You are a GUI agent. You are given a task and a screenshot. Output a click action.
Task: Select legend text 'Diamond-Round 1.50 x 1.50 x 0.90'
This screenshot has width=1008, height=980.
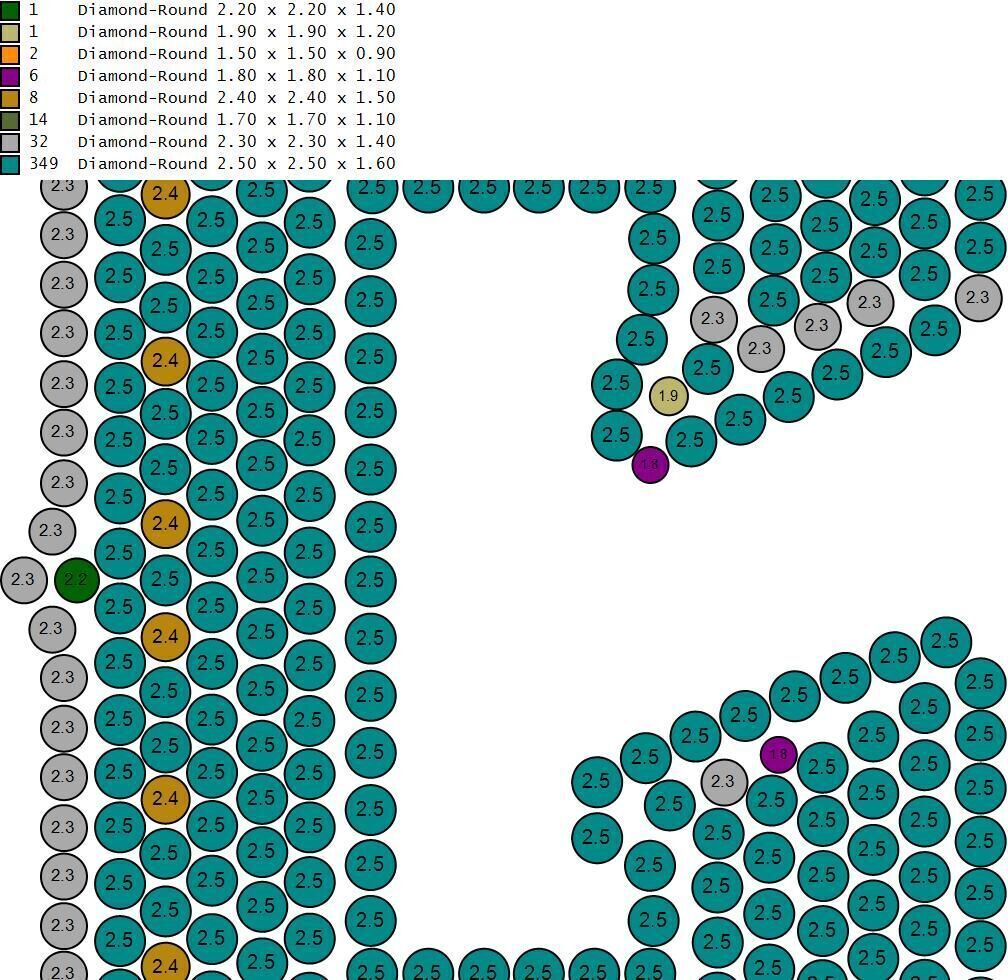click(x=237, y=53)
